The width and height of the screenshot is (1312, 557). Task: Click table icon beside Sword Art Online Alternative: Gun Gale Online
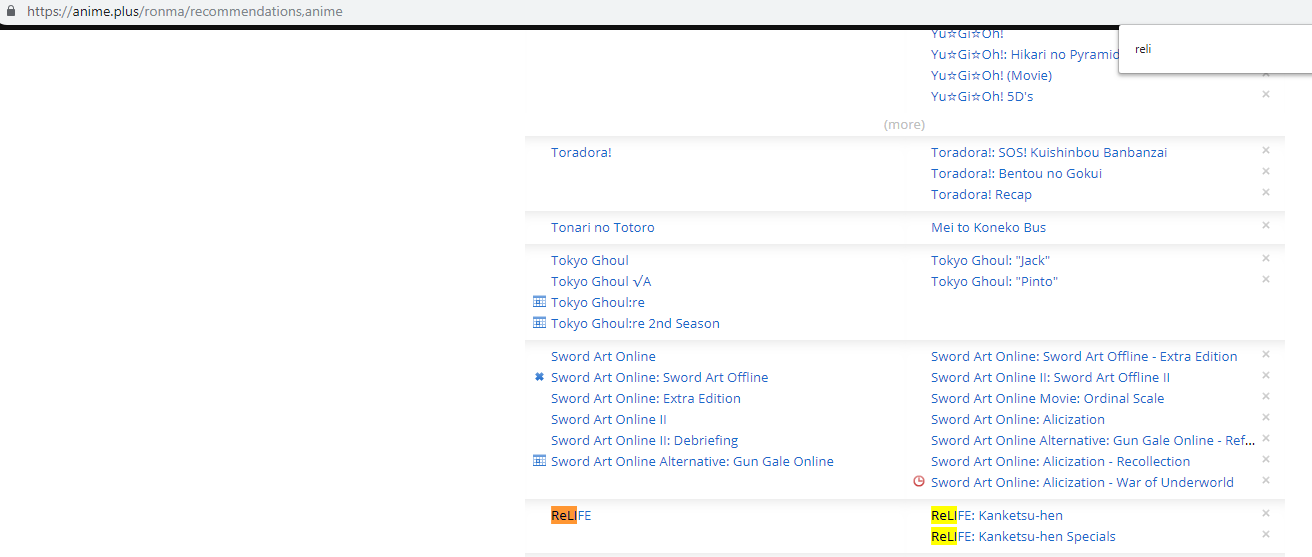pos(540,461)
